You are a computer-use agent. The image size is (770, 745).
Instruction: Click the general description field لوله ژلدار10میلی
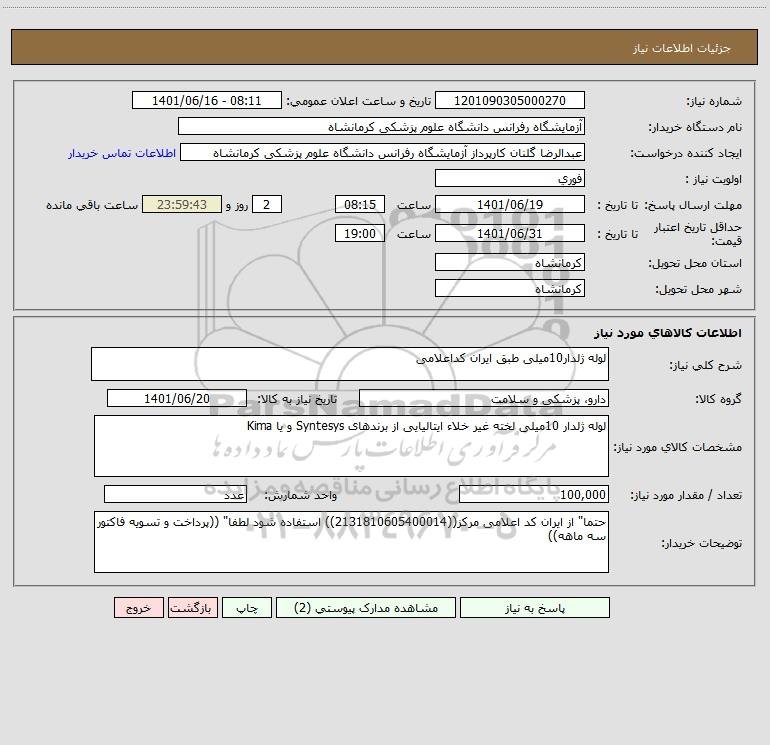click(x=350, y=364)
